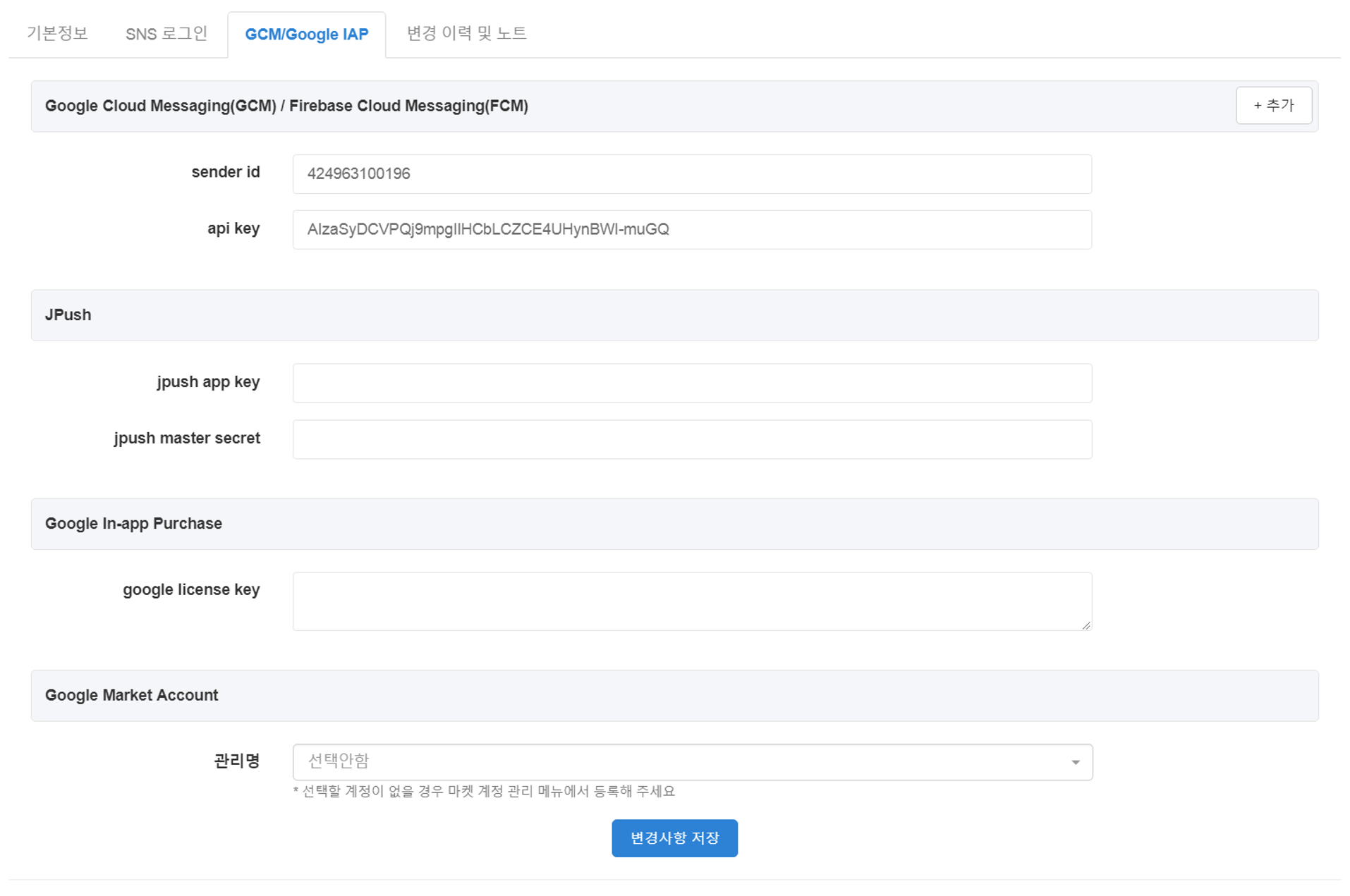Click the 관리명 label
The image size is (1350, 896).
[x=237, y=761]
